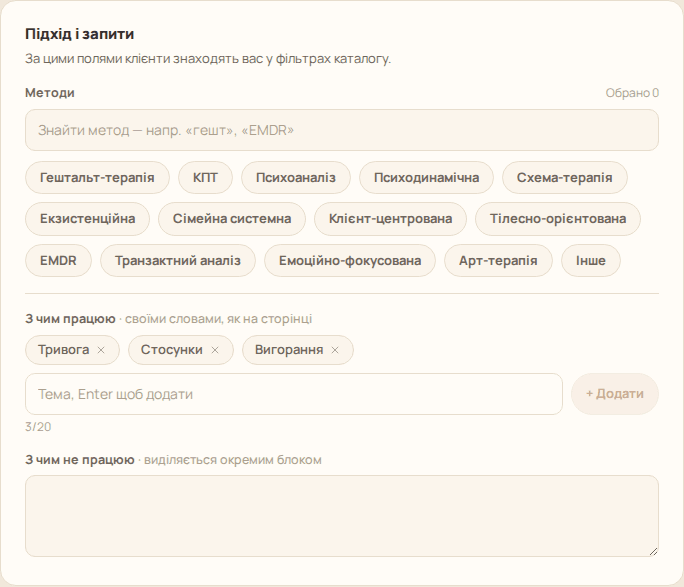Enable the Клієнт-центрована method chip
684x587 pixels.
390,218
